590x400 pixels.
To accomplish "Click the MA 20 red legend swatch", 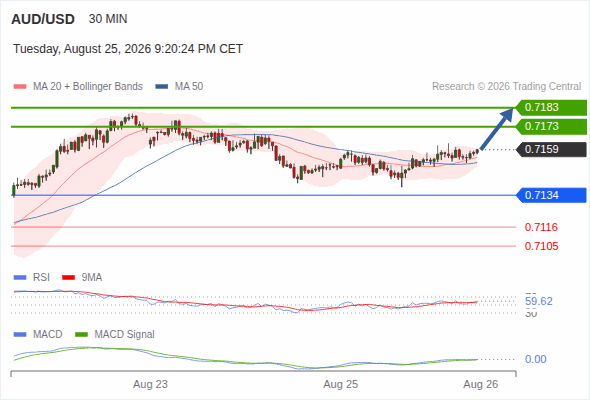I will pyautogui.click(x=20, y=87).
